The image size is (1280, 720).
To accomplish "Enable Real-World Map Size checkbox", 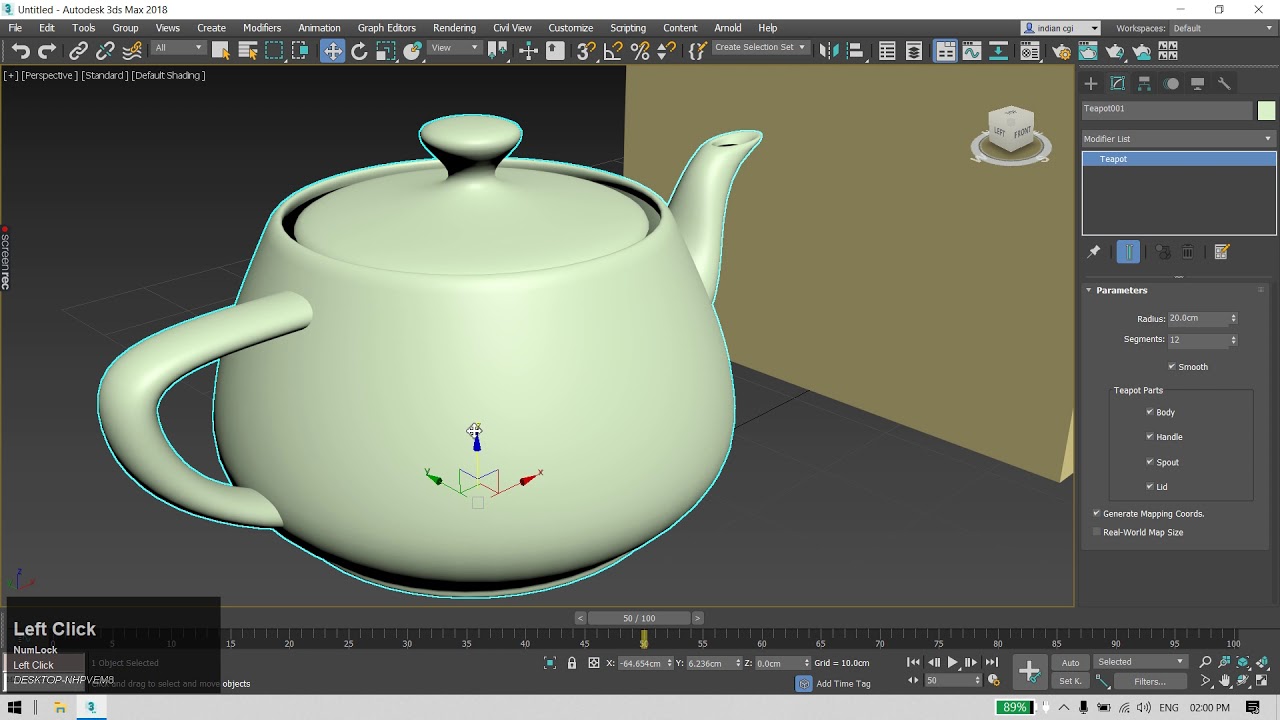I will pos(1097,532).
